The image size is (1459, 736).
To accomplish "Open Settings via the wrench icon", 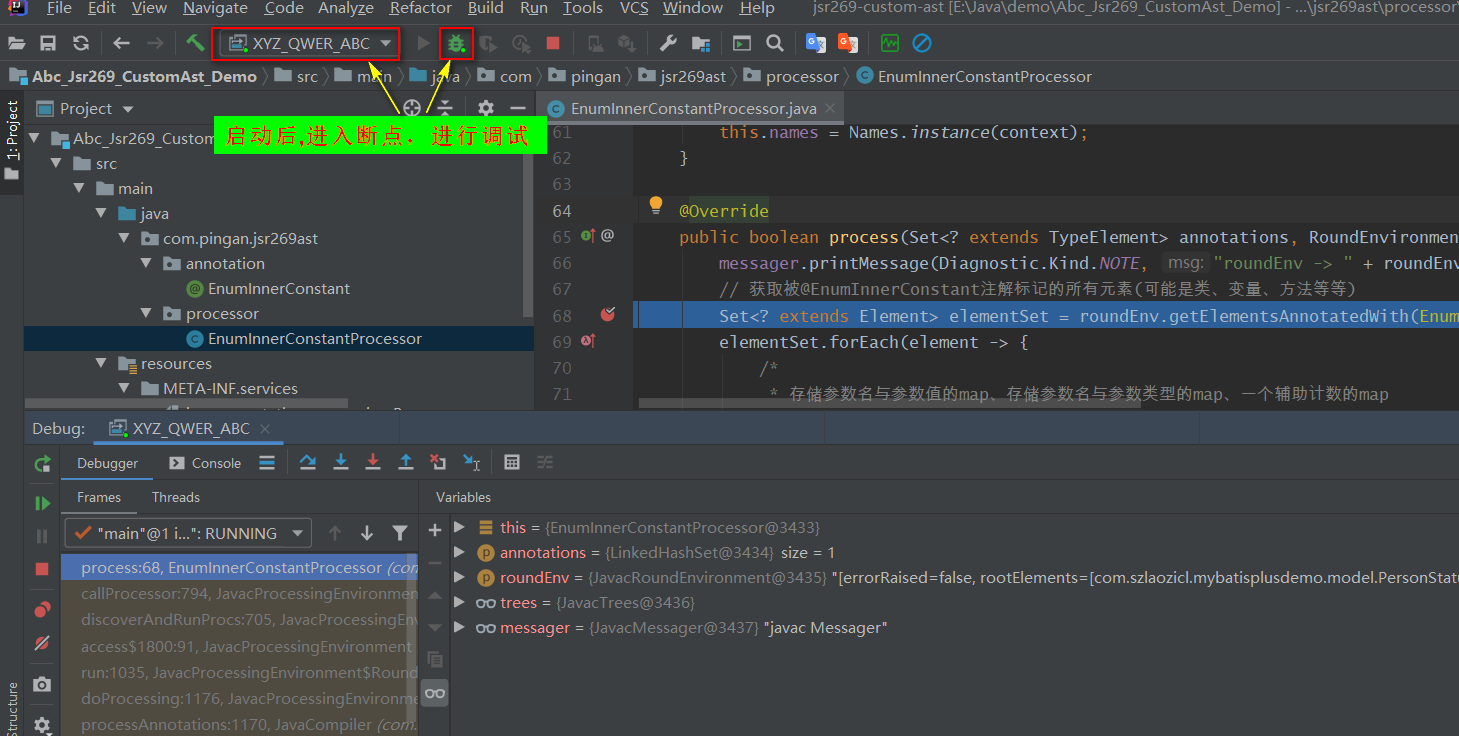I will pyautogui.click(x=668, y=43).
